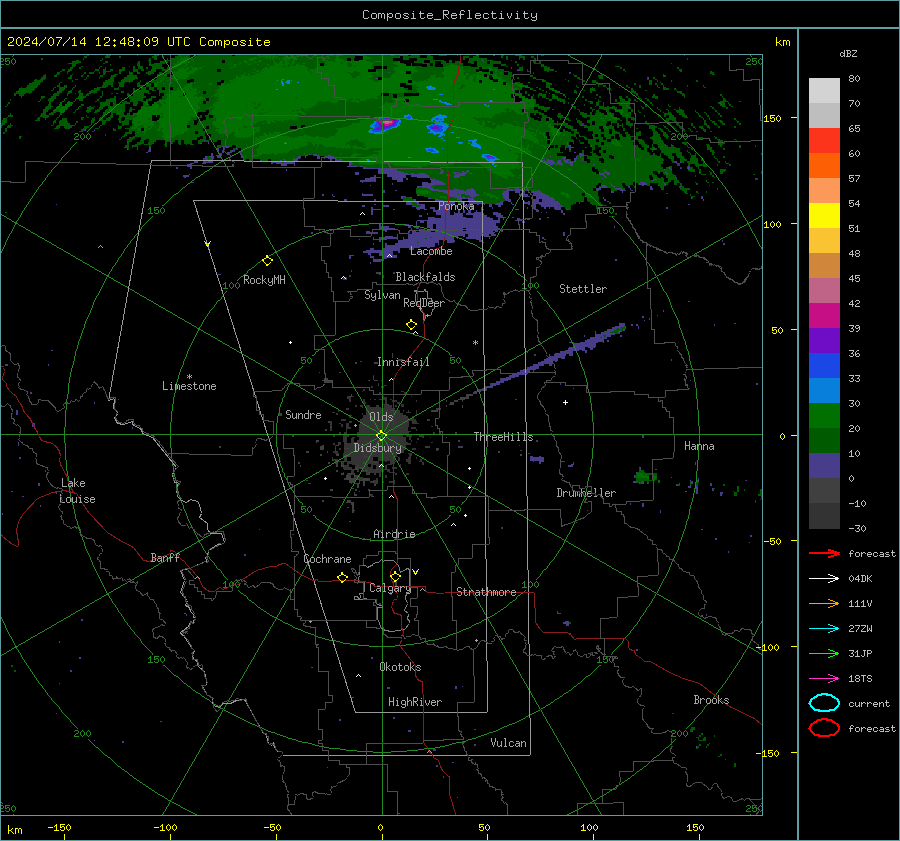The width and height of the screenshot is (900, 841).
Task: Click the cyan 27ZW arrow in legend
Action: (825, 628)
